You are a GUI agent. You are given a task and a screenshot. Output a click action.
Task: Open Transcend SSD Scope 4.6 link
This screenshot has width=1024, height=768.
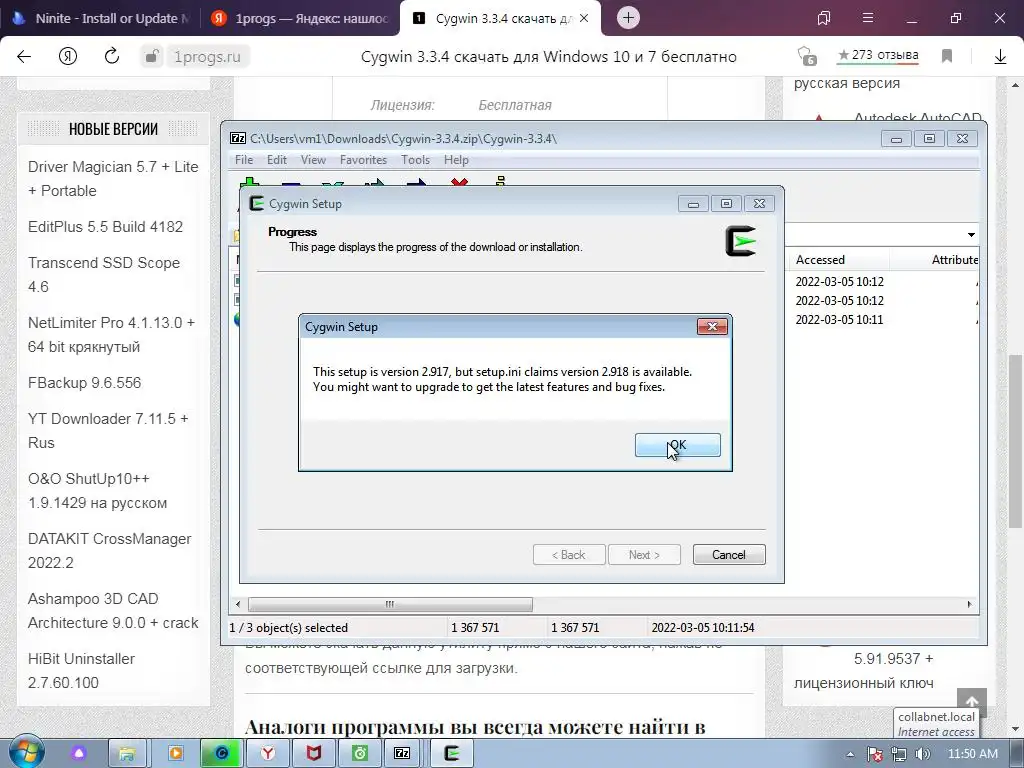[104, 274]
